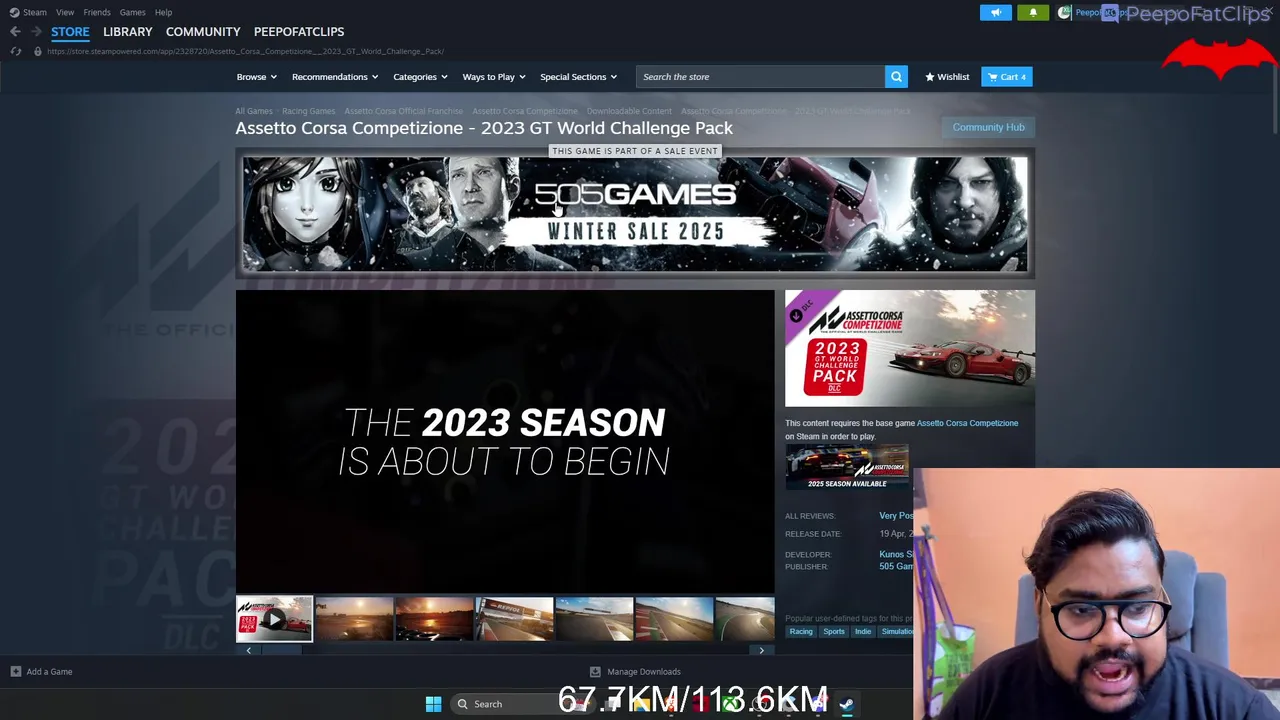Open Manage Downloads at the bottom

coord(635,672)
